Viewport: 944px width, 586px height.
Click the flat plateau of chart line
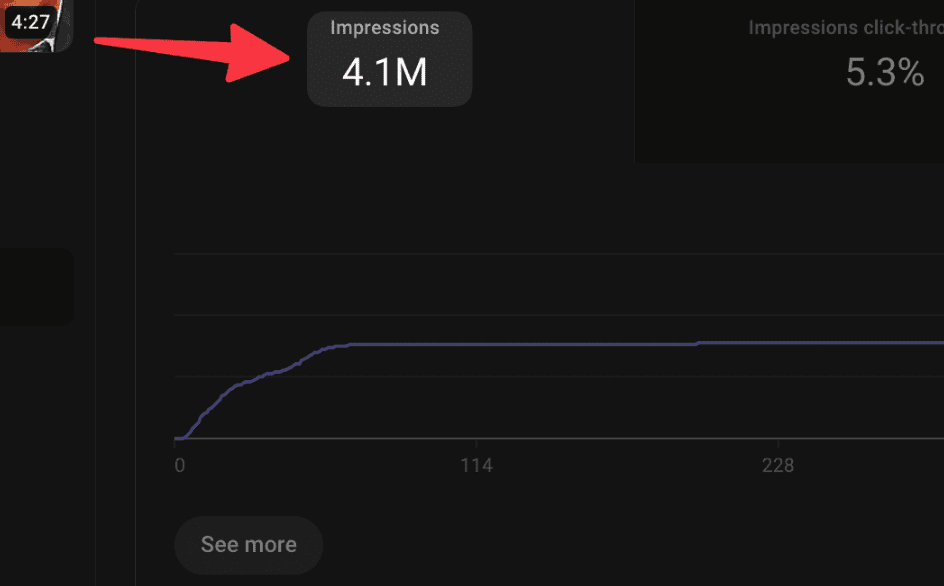pyautogui.click(x=520, y=344)
